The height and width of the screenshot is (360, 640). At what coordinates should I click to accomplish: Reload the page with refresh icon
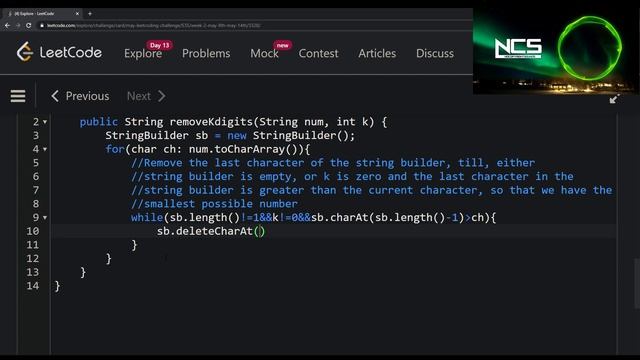[x=29, y=25]
